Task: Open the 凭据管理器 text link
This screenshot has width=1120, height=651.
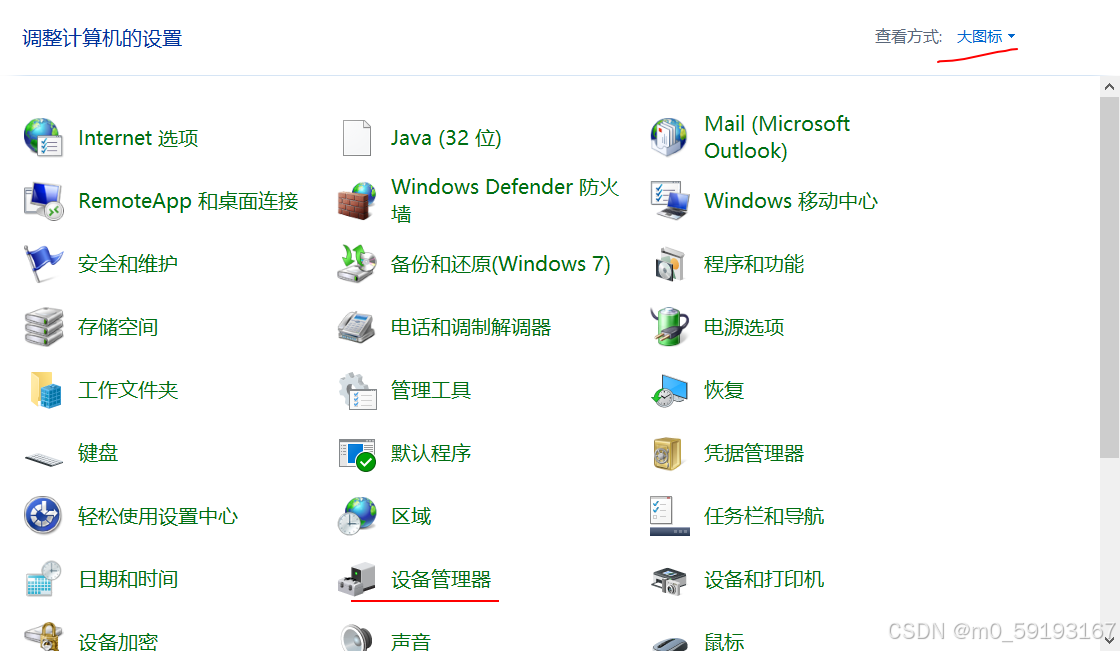Action: [754, 453]
